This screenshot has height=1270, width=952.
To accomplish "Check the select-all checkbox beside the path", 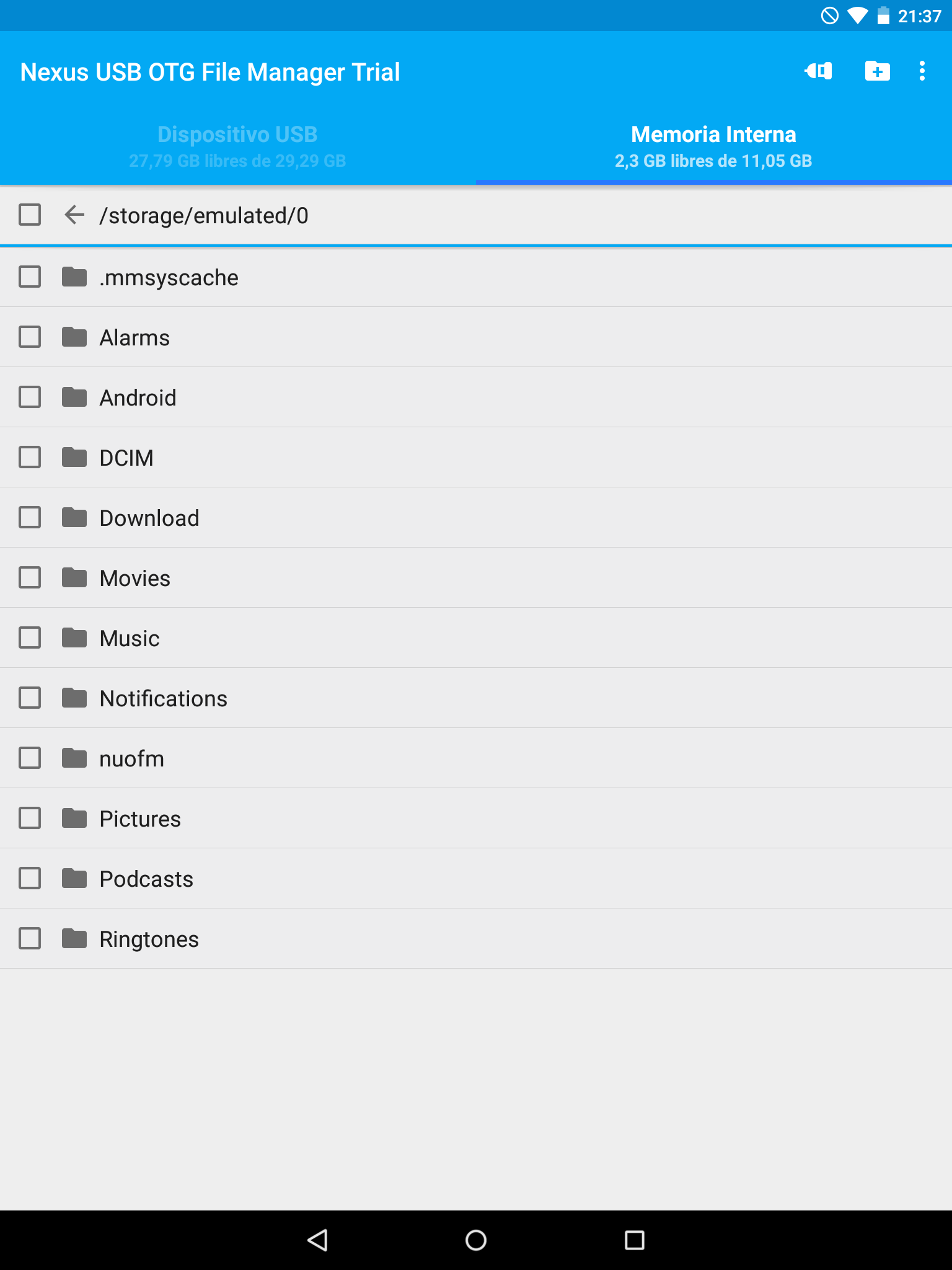I will pyautogui.click(x=30, y=215).
